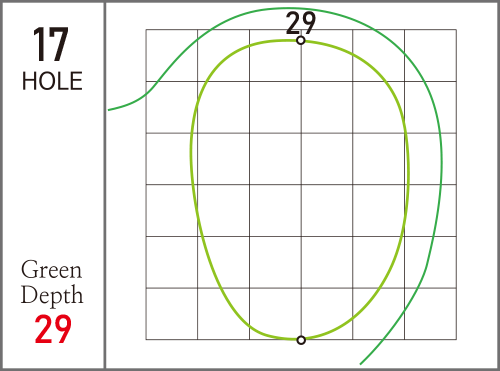Click the word Depth in the left panel

tap(52, 295)
